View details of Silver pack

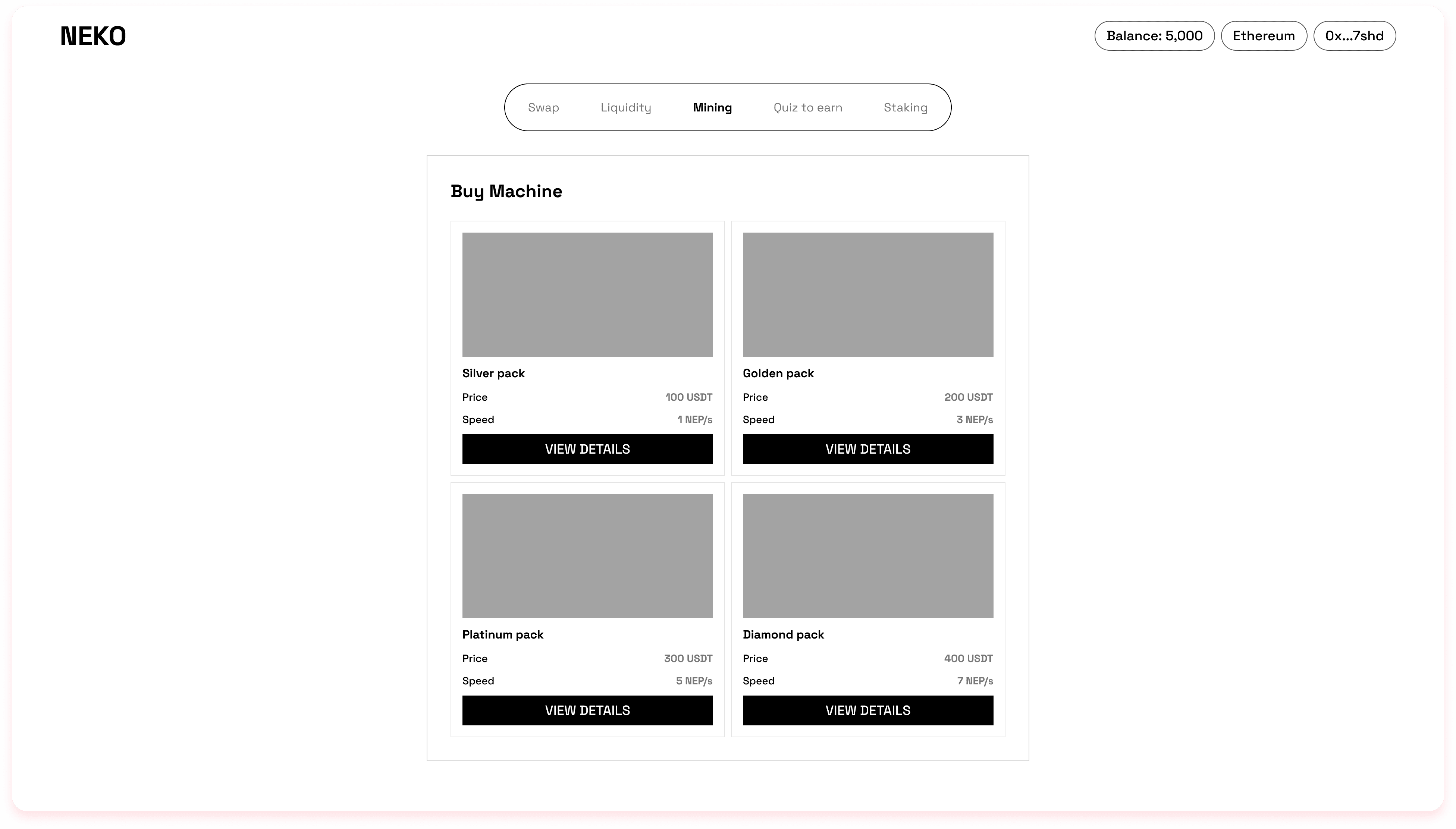coord(587,449)
